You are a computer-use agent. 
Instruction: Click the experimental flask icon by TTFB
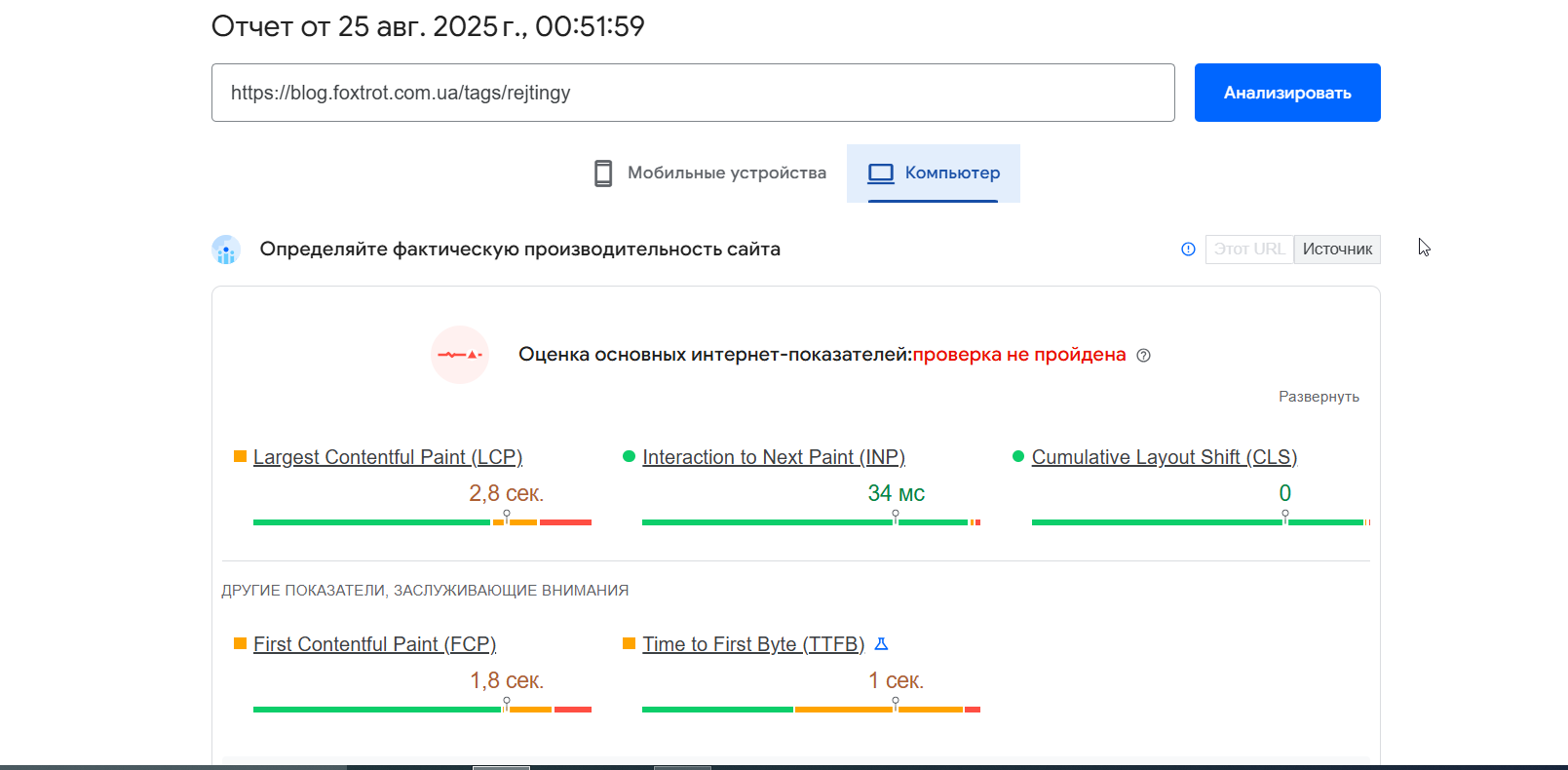[x=881, y=644]
